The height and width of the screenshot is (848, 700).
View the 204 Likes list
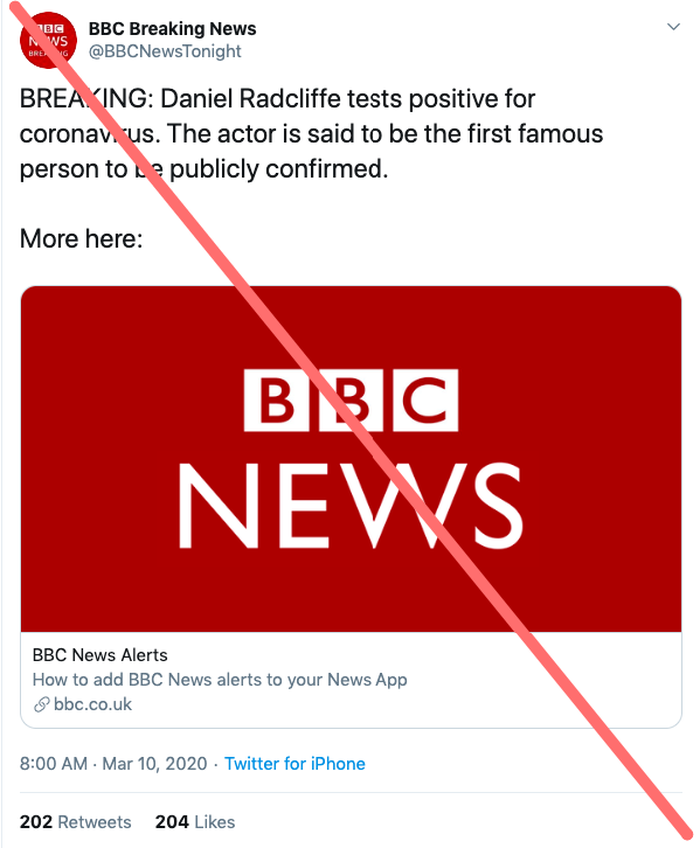click(x=195, y=822)
